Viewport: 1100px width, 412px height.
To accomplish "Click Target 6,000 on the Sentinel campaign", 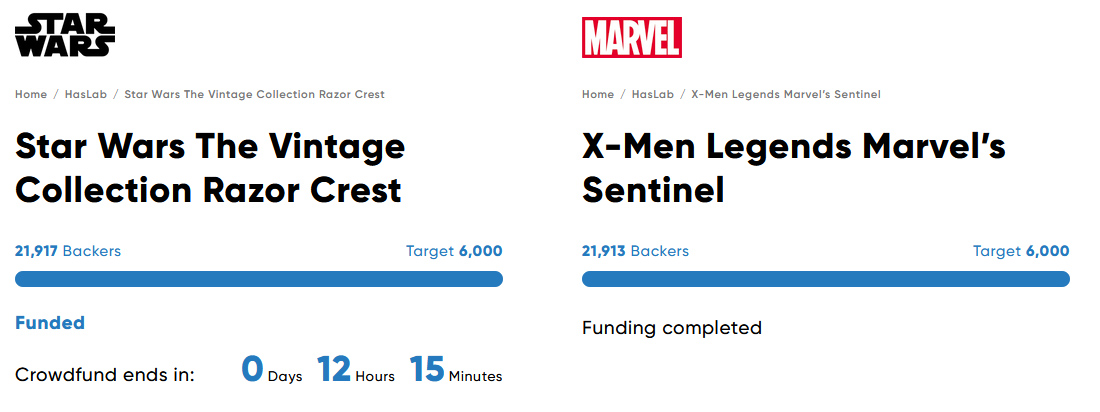I will [x=1021, y=251].
